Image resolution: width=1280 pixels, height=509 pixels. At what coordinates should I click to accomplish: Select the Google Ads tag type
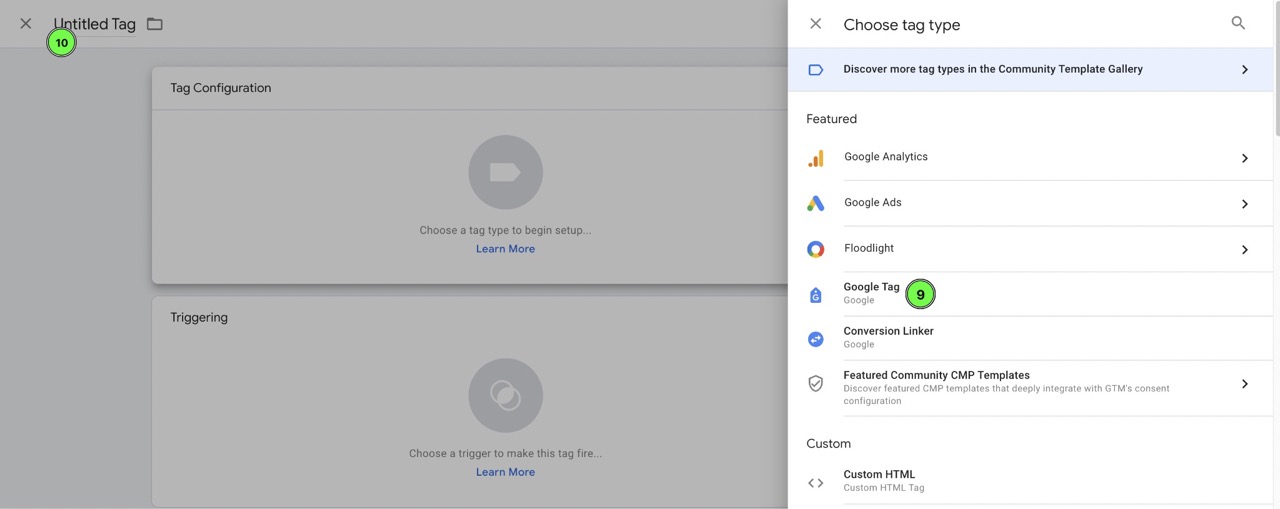coord(1030,203)
